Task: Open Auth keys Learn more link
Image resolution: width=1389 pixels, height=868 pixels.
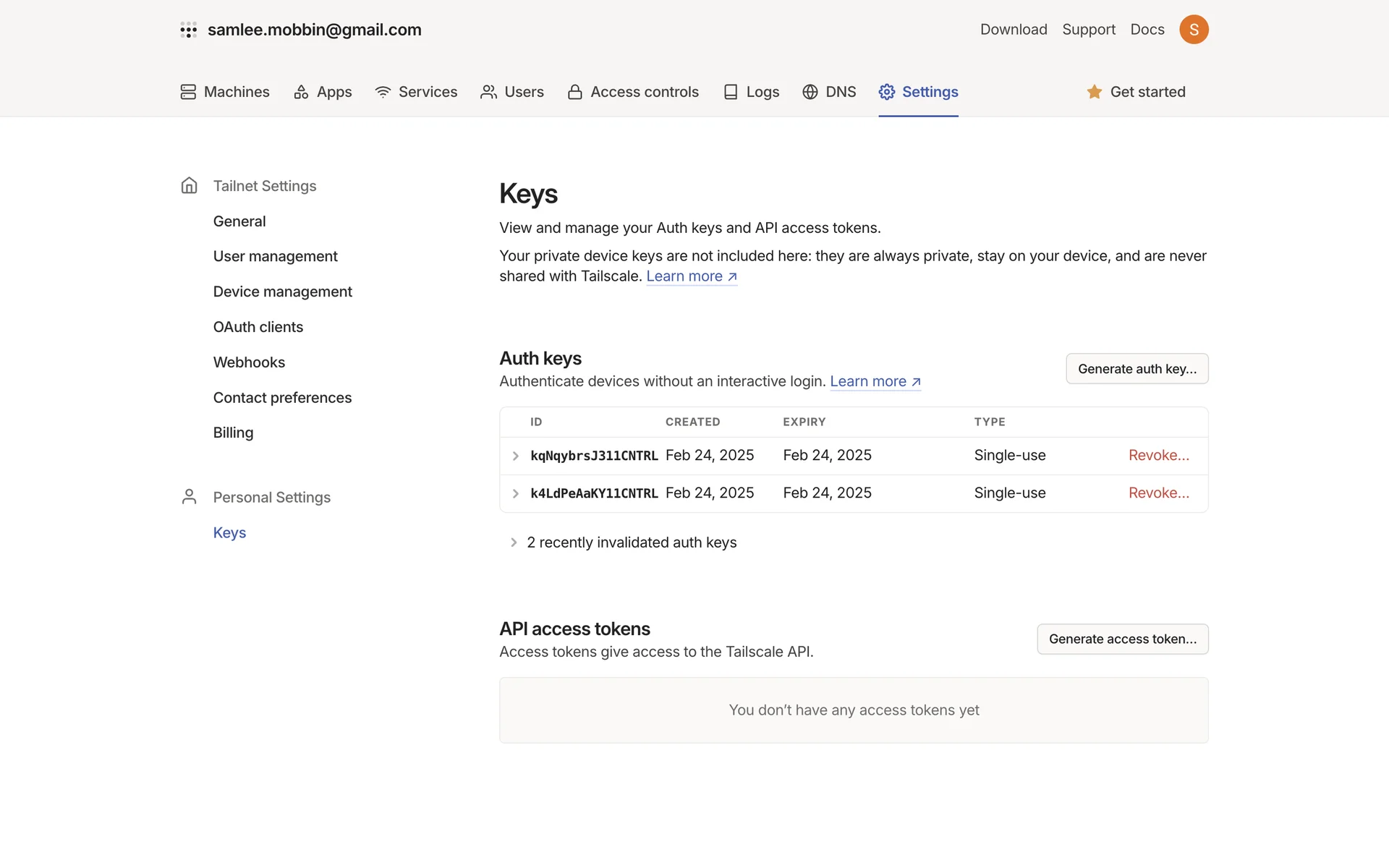Action: 875,382
